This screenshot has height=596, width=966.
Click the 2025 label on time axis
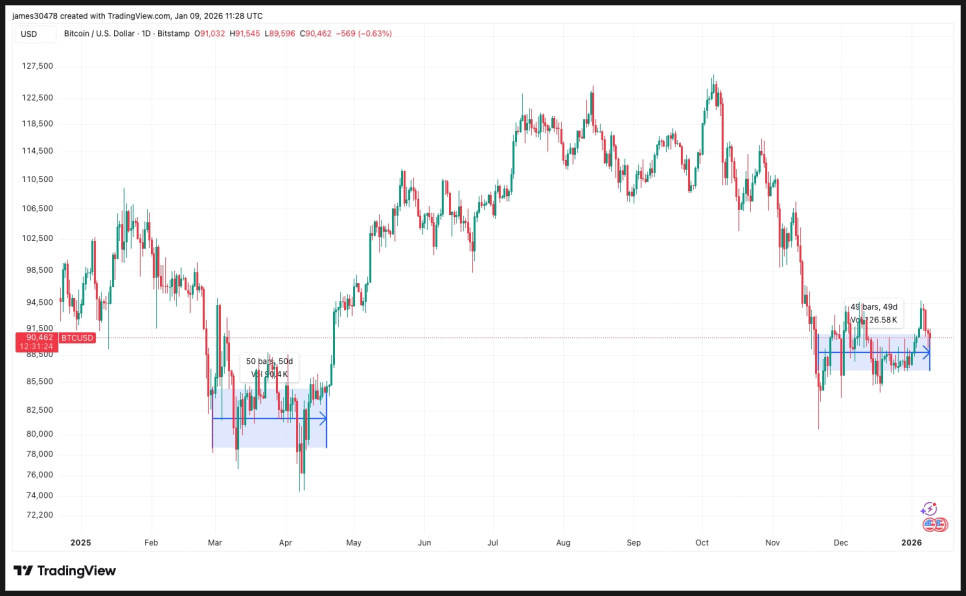coord(81,542)
